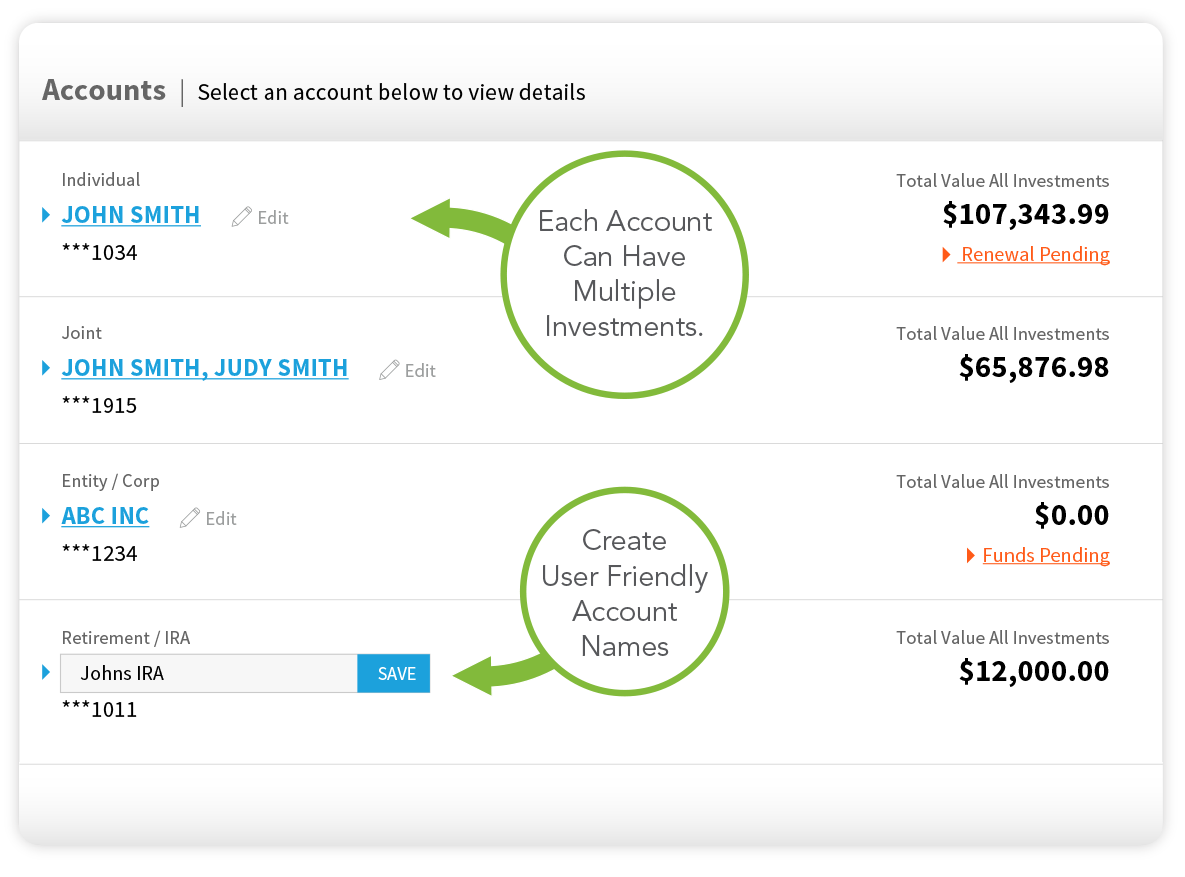Click the blue arrow next to JOHN SMITH account
This screenshot has width=1185, height=877.
[x=45, y=214]
